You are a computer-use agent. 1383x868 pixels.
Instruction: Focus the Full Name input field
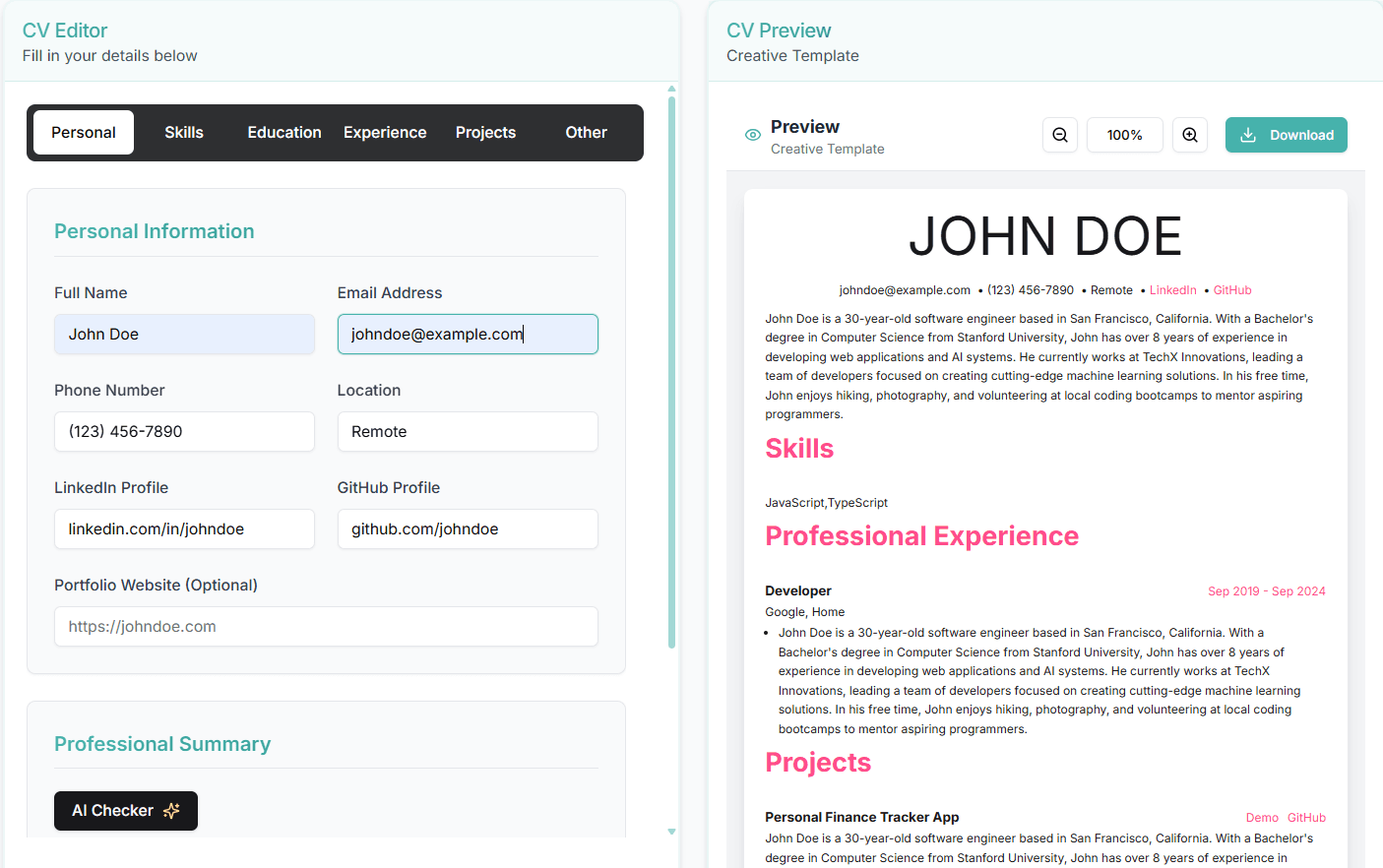[x=184, y=335]
